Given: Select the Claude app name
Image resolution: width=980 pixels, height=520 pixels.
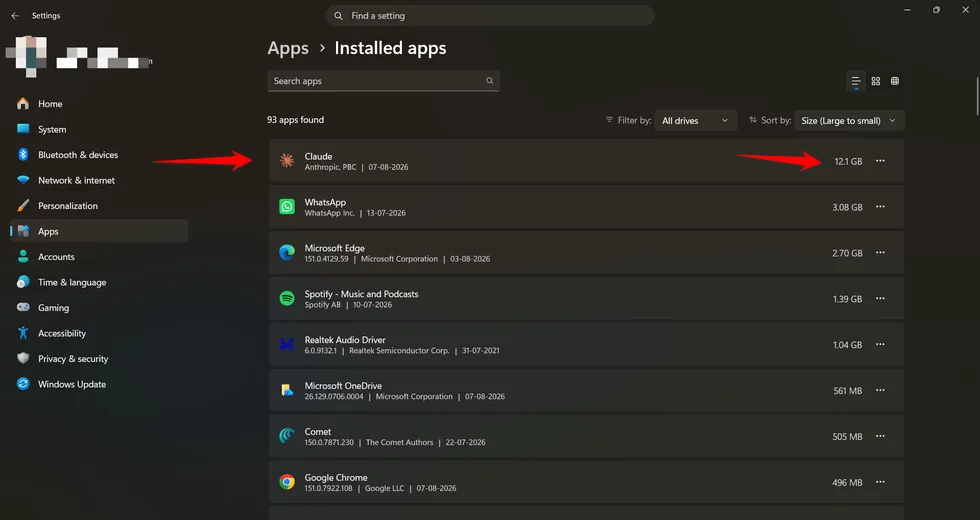Looking at the screenshot, I should 318,156.
